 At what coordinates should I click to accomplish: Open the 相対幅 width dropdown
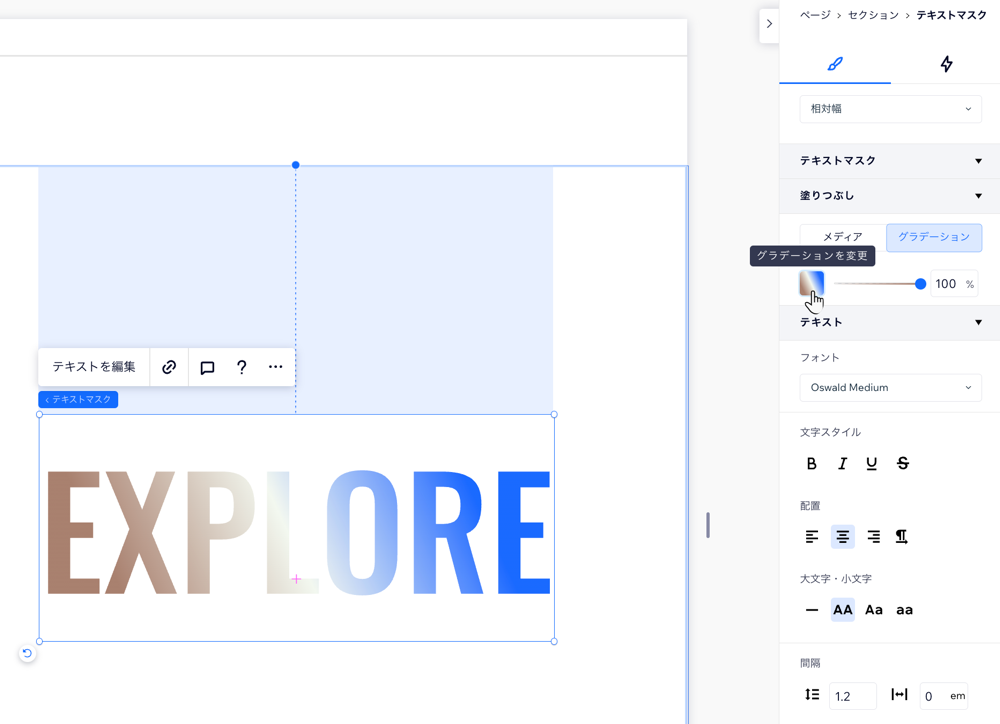tap(890, 109)
